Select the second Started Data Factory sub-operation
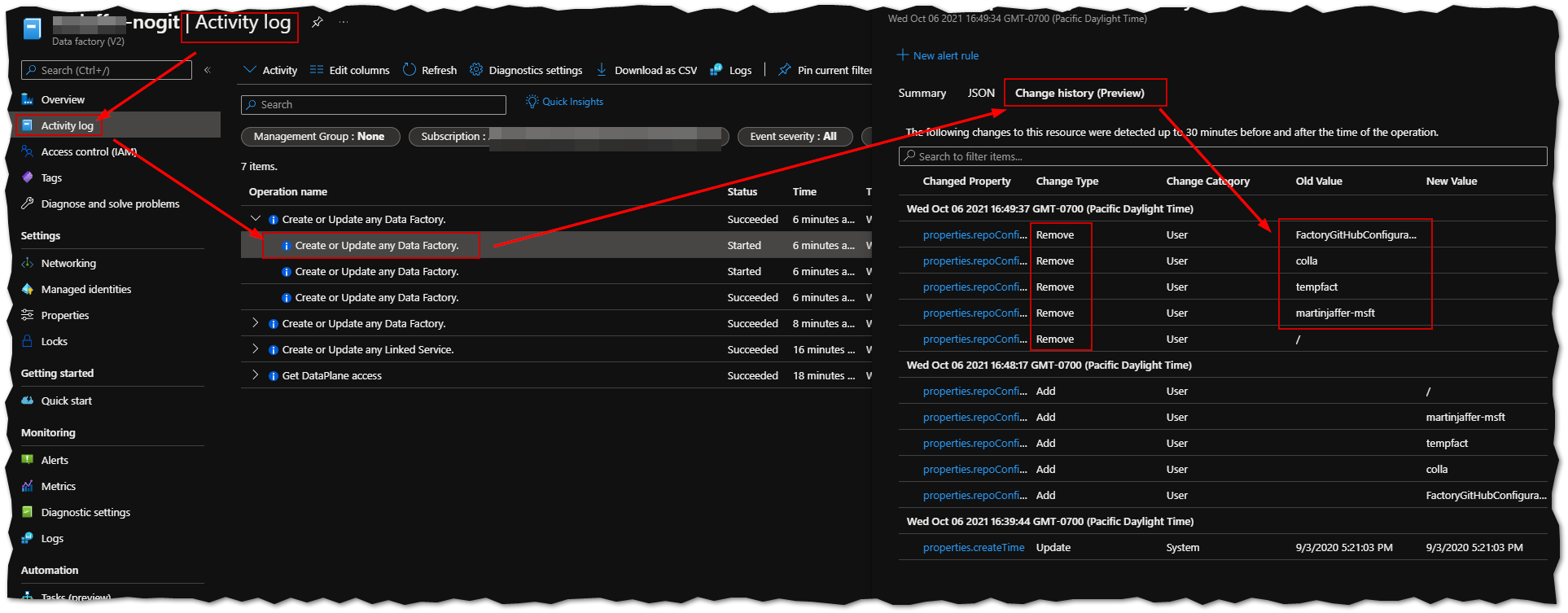Viewport: 1568px width, 613px height. (556, 271)
